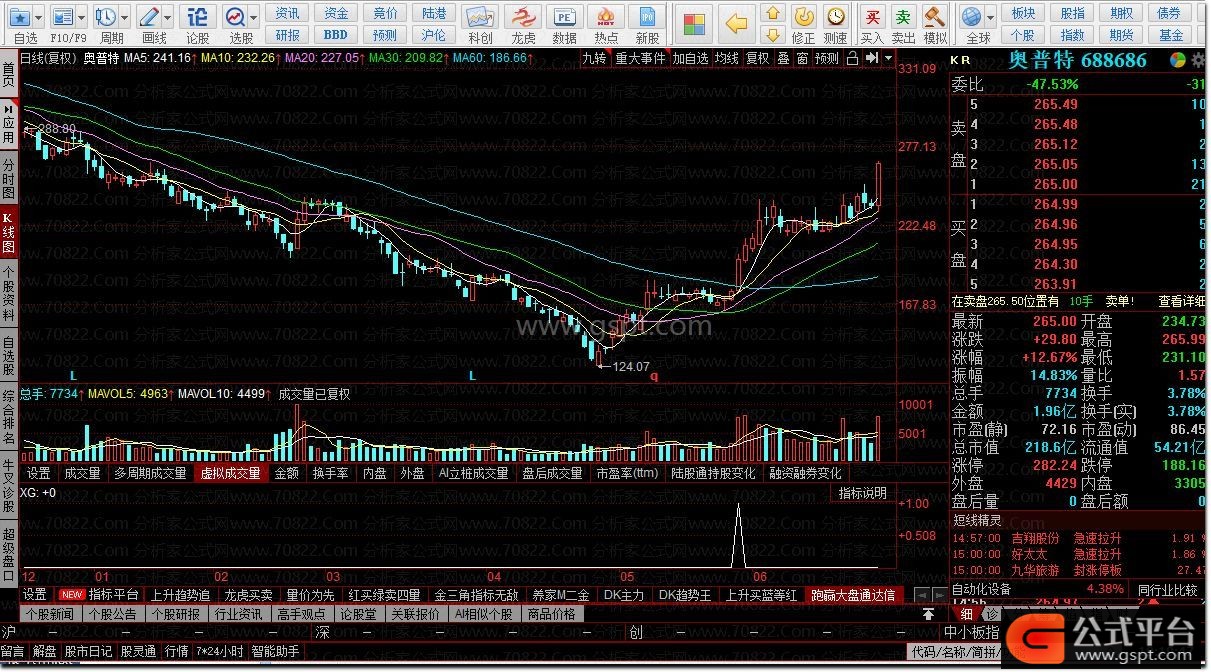Select 龙虎买卖 formula tab
The width and height of the screenshot is (1211, 672).
point(248,594)
